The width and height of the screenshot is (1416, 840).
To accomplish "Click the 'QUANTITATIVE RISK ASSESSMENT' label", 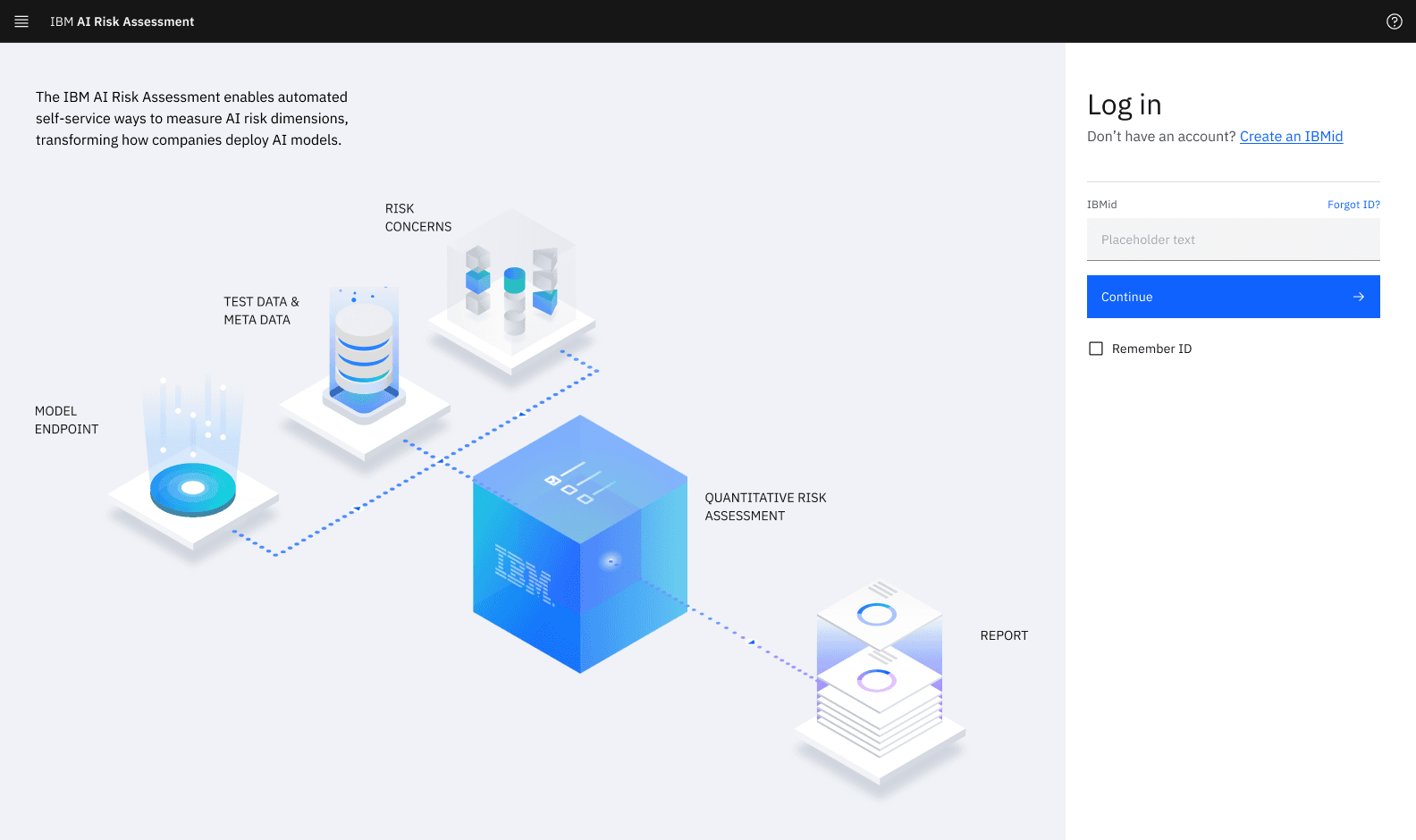I will tap(766, 507).
